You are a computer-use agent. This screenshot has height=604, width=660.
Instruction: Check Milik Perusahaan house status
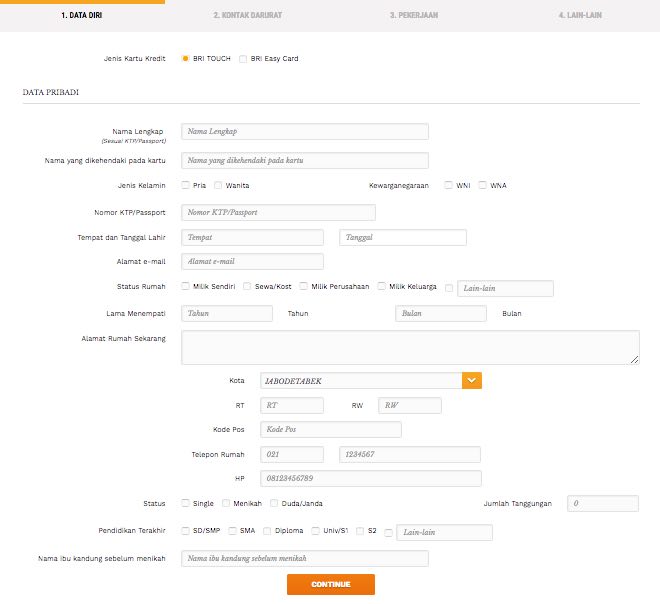(303, 286)
